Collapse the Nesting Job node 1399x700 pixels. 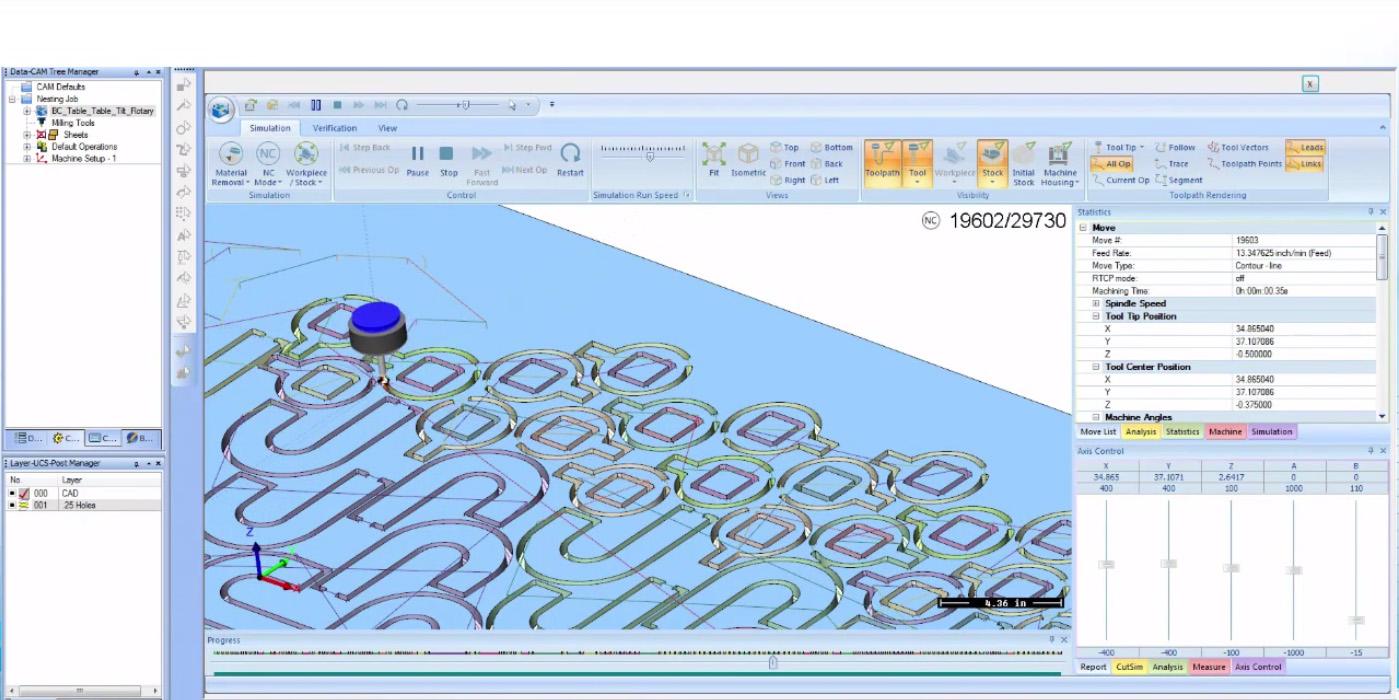(x=12, y=99)
